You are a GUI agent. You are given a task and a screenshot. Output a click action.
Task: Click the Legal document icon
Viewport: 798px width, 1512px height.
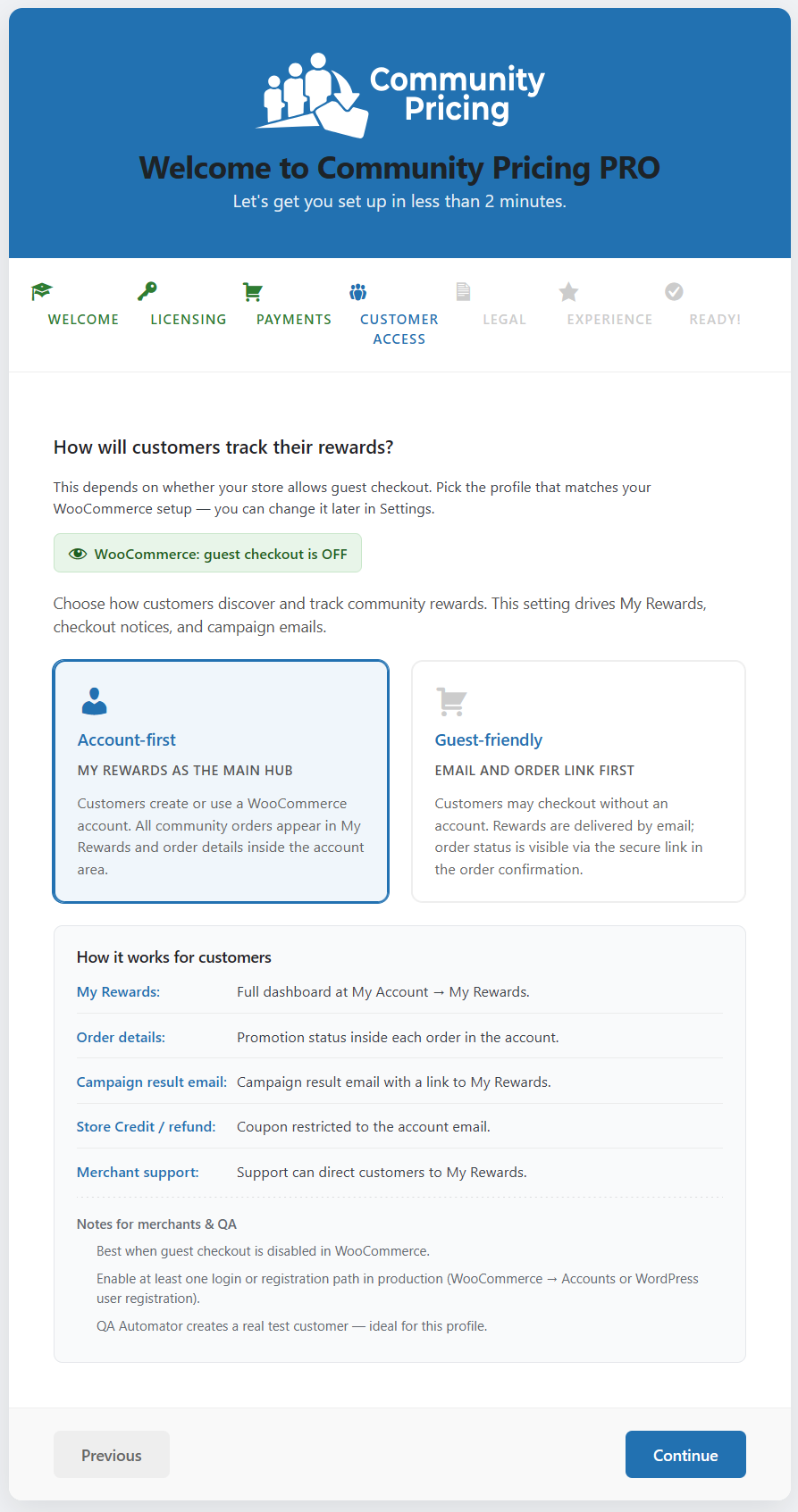(463, 291)
